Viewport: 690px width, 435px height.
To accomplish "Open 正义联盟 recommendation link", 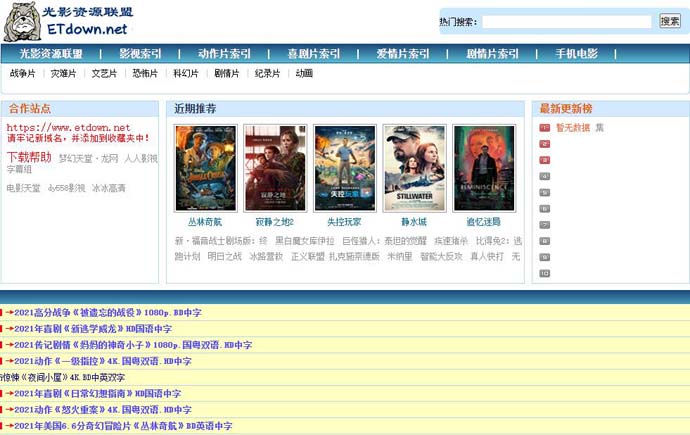I will pos(308,256).
